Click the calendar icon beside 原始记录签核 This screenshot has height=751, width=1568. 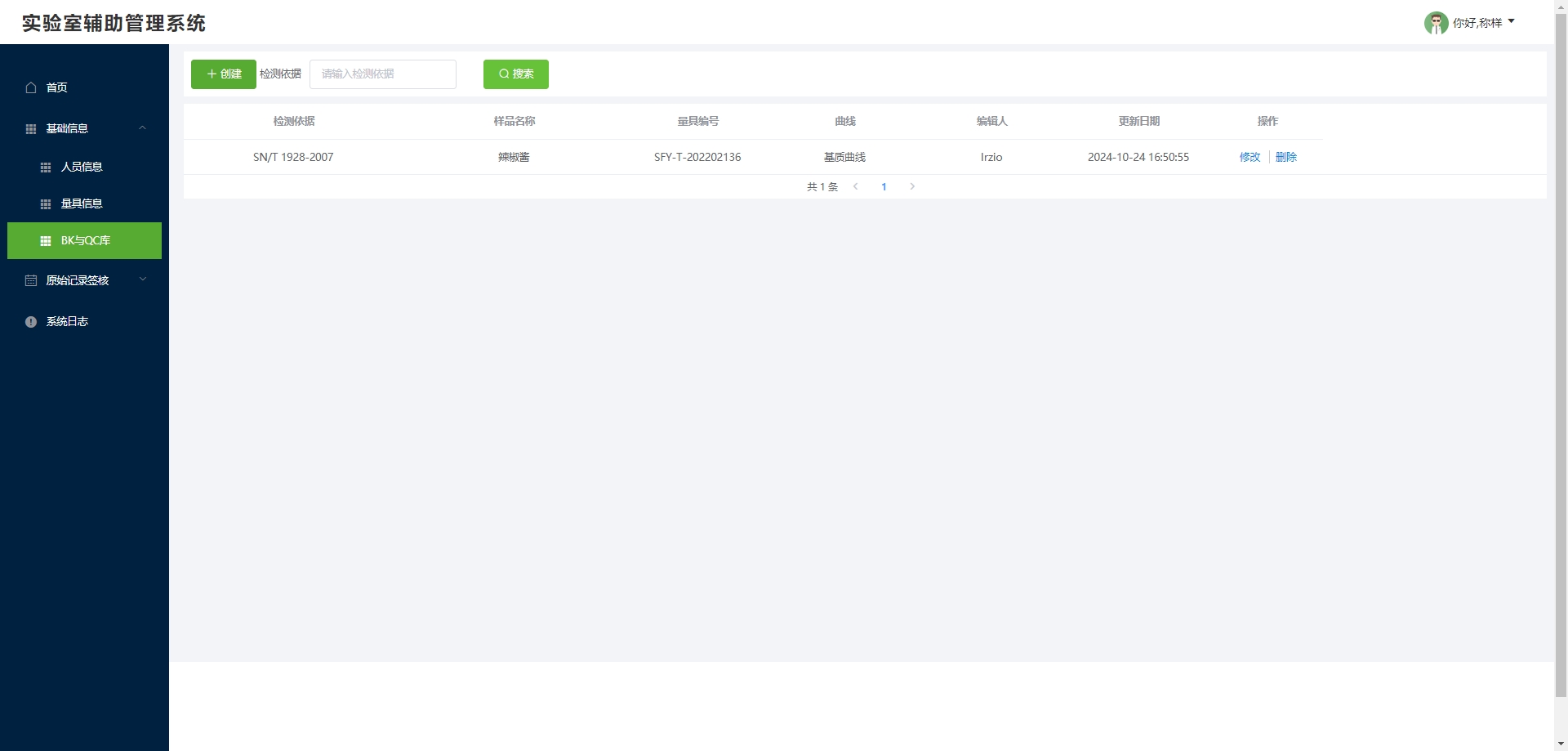point(31,280)
